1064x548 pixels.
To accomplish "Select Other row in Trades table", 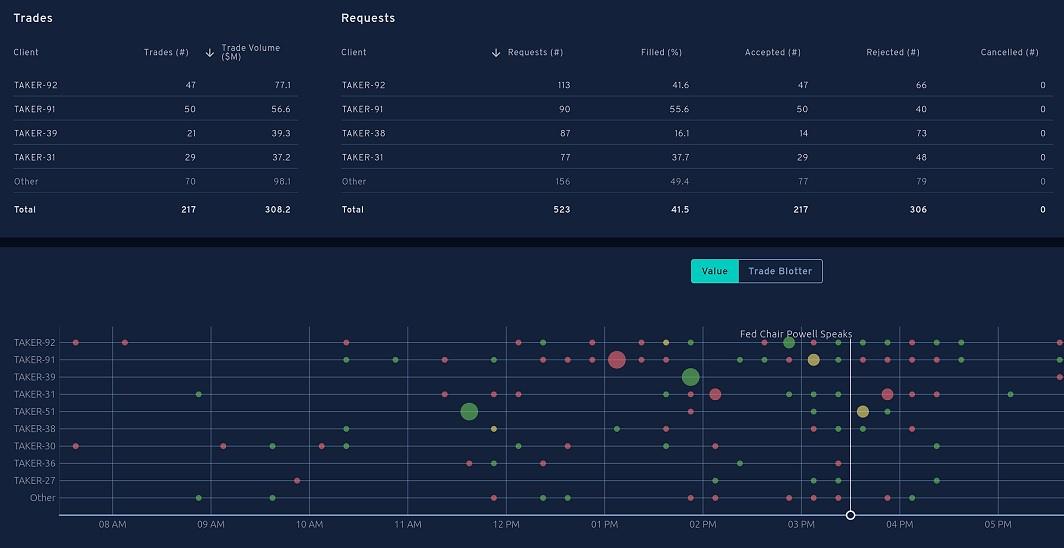I will coord(155,181).
